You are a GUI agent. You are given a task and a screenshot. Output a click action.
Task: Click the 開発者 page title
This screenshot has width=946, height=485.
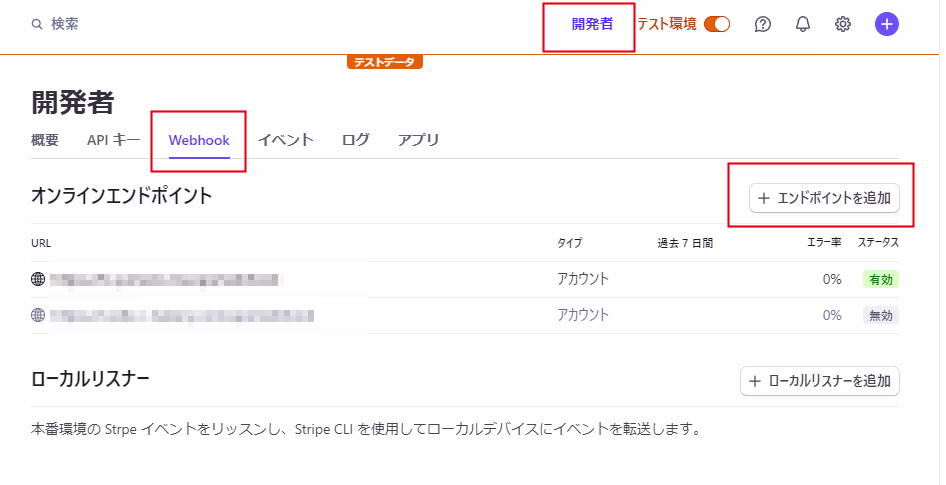tap(72, 103)
